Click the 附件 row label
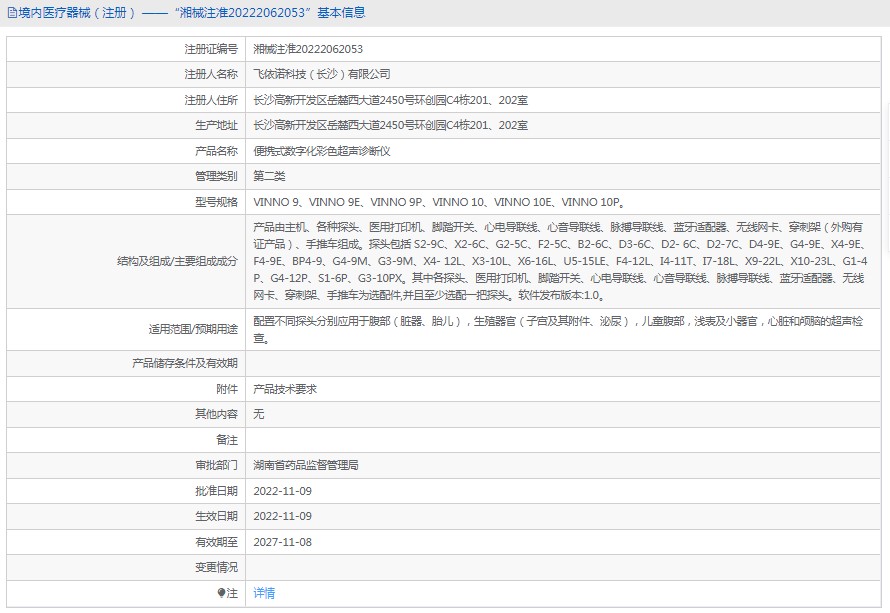 point(227,389)
